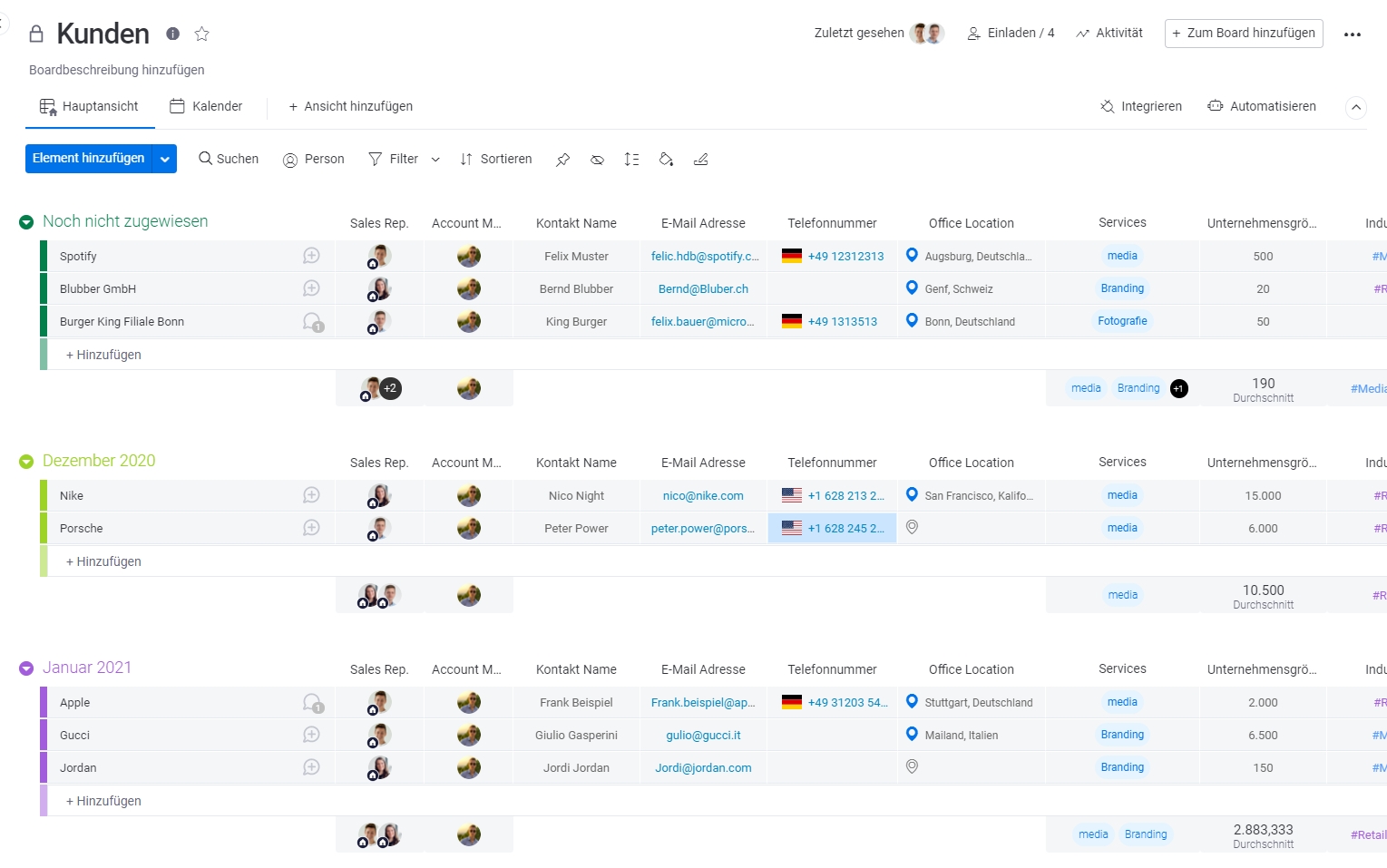Expand the Filter dropdown arrow
Image resolution: width=1387 pixels, height=868 pixels.
(435, 160)
